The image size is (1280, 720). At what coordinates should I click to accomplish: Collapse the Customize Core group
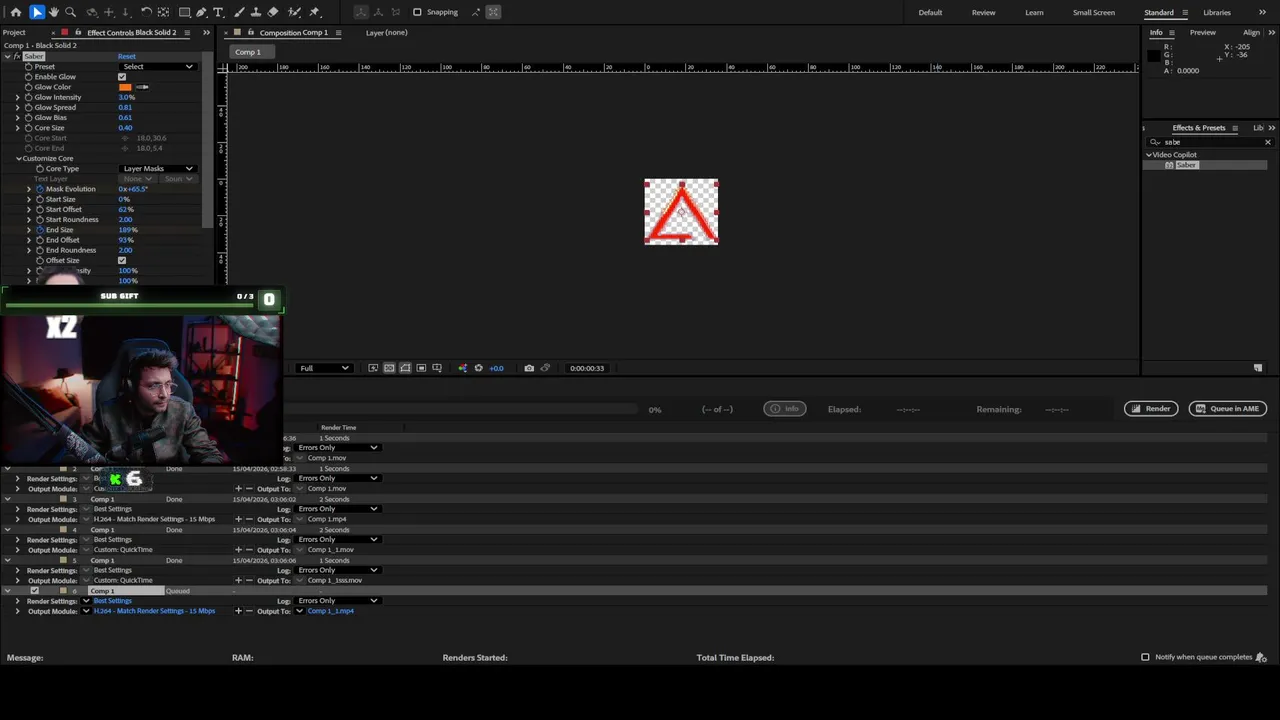click(18, 159)
